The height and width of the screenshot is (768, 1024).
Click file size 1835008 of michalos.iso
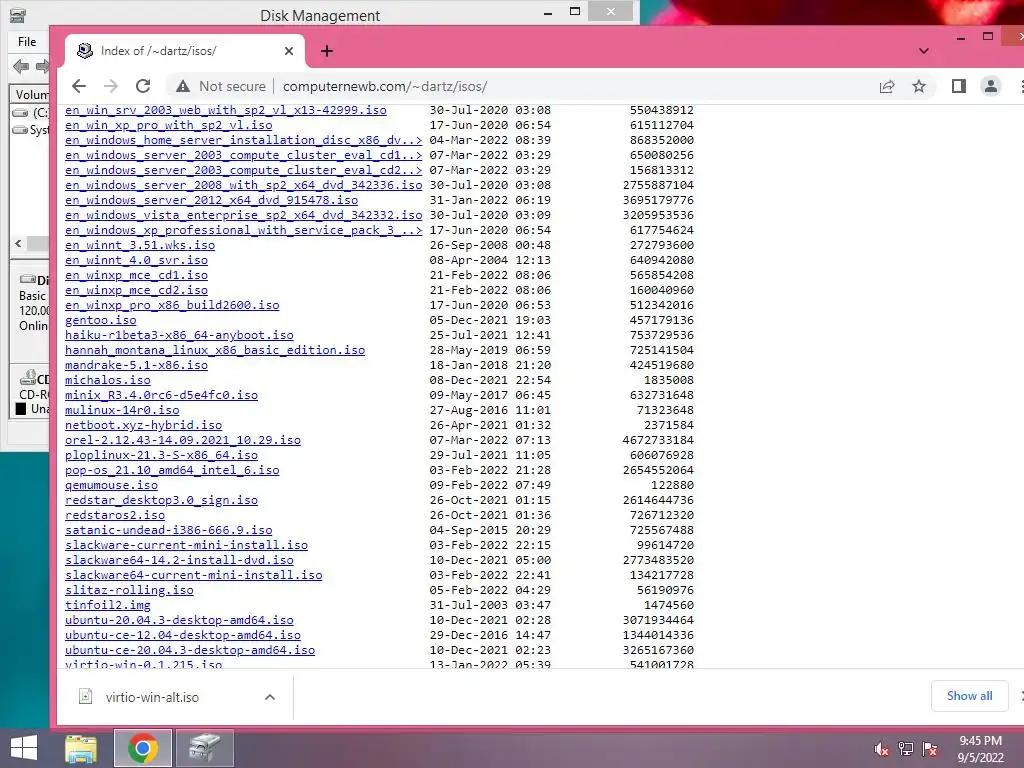669,380
